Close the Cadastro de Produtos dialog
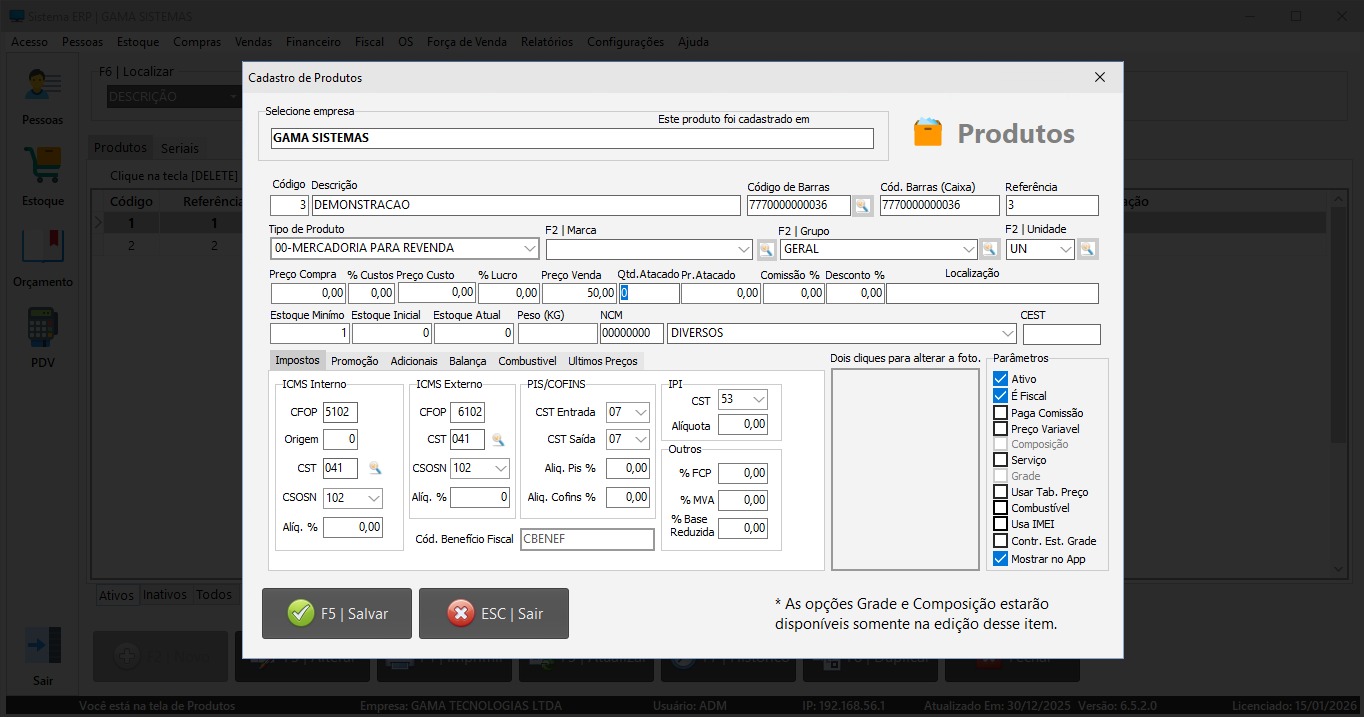Screen dimensions: 1364x717 1099,78
